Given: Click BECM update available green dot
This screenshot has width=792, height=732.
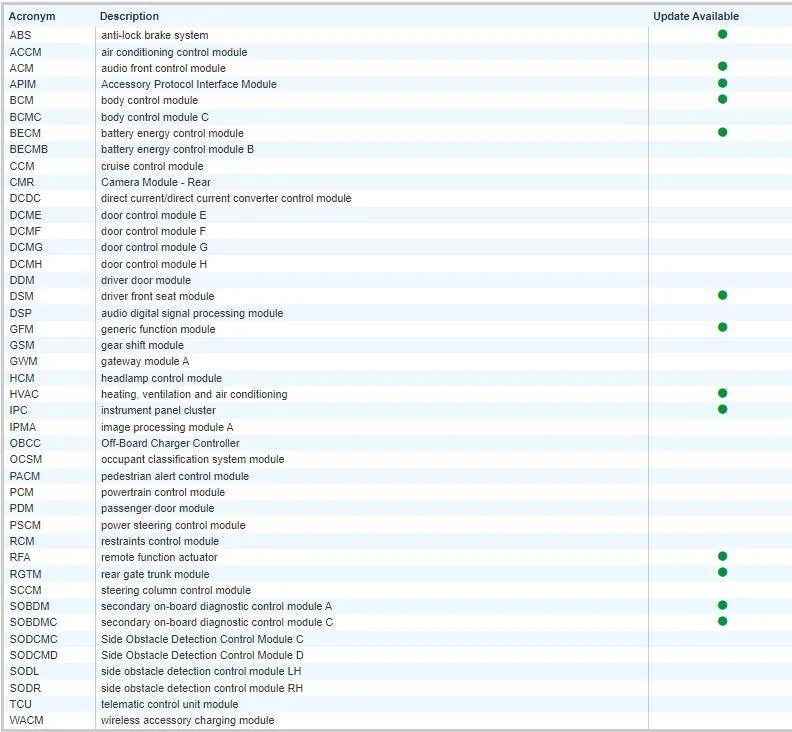Looking at the screenshot, I should point(722,132).
